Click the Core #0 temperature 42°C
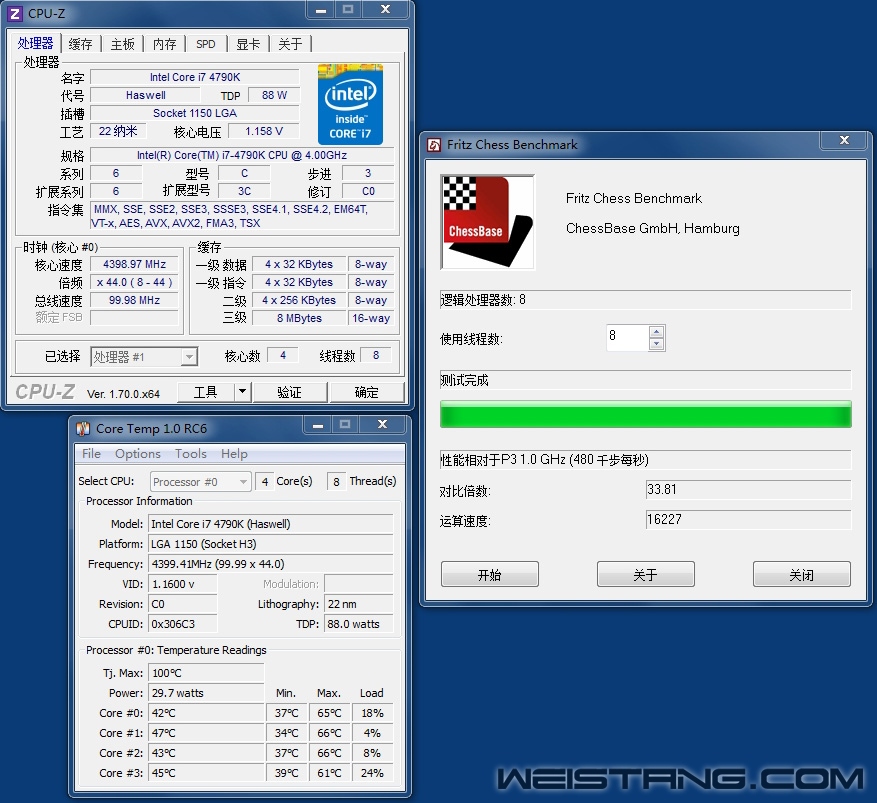This screenshot has width=877, height=803. coord(206,713)
